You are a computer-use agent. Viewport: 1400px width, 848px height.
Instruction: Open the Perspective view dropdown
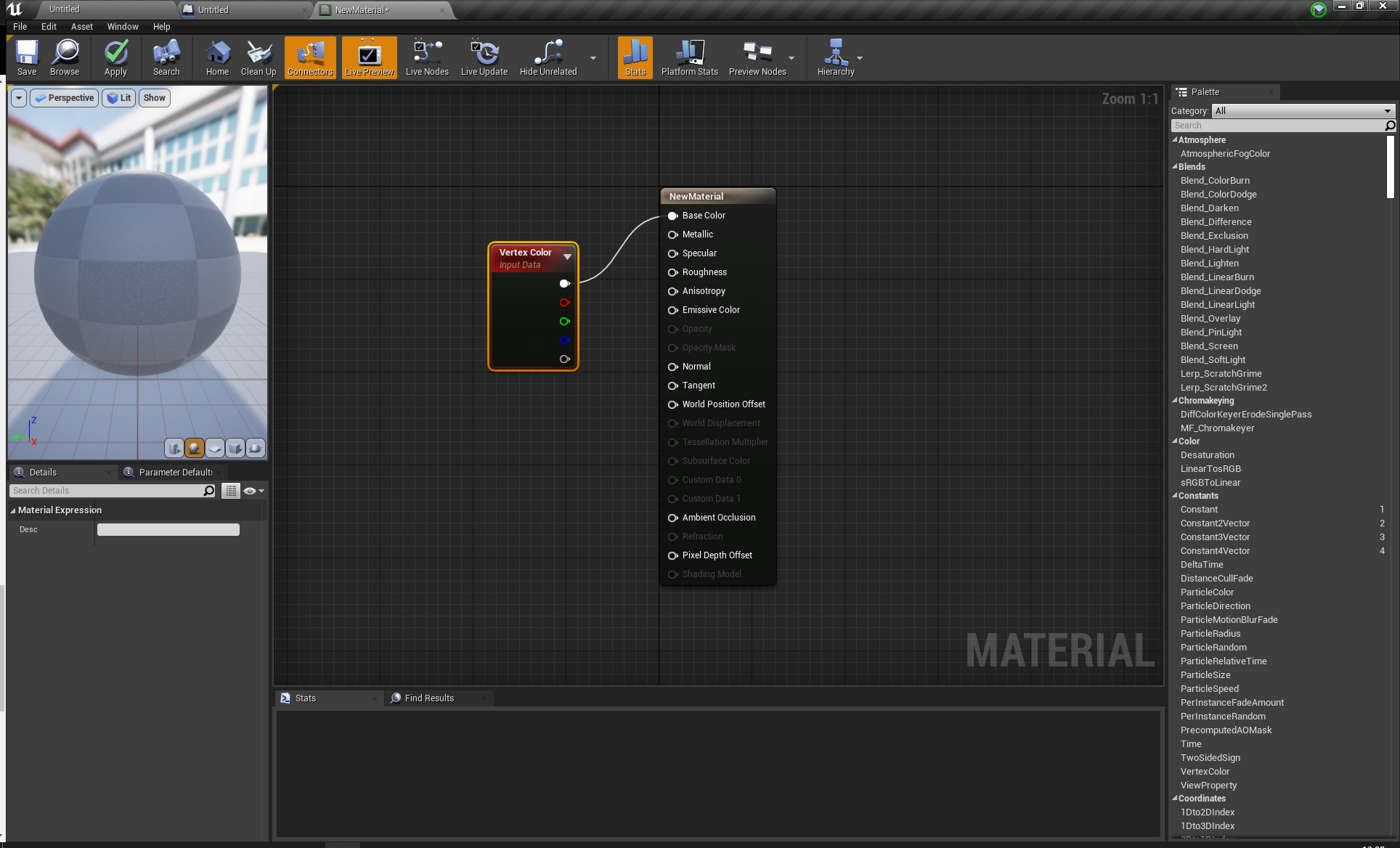pyautogui.click(x=64, y=97)
